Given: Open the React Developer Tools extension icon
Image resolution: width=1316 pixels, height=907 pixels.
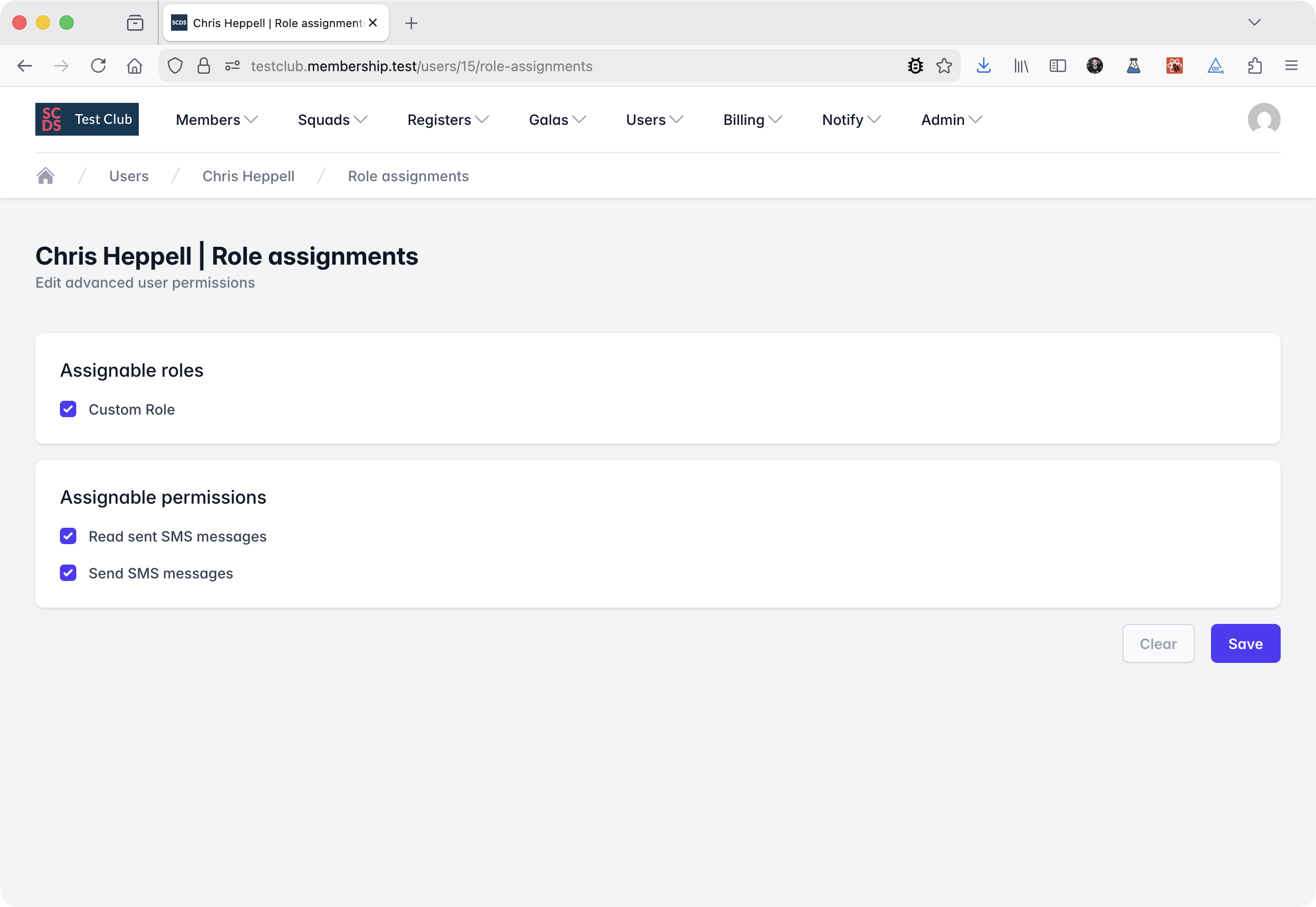Looking at the screenshot, I should click(x=1174, y=66).
